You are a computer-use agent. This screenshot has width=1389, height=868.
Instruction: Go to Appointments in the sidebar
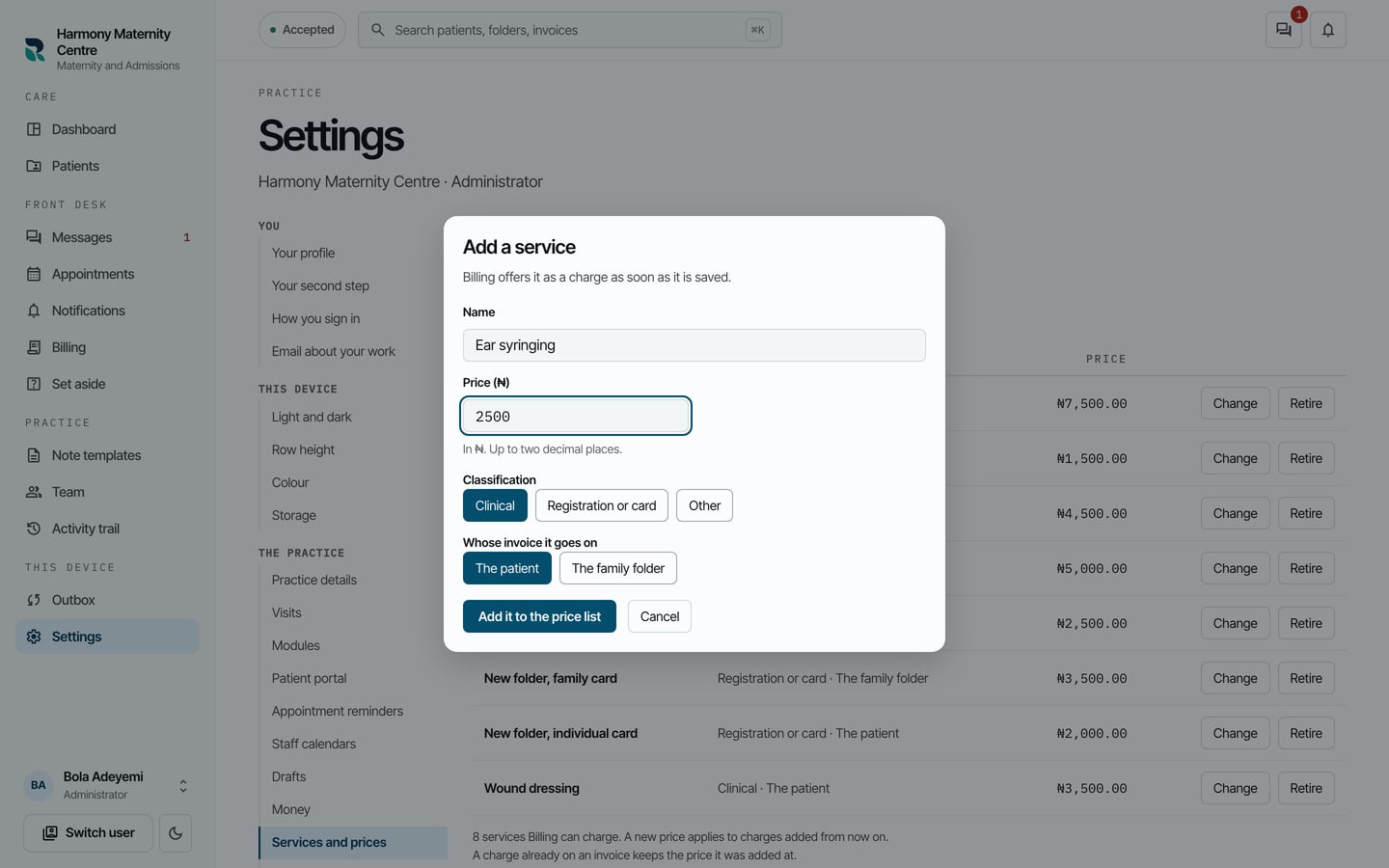tap(107, 274)
